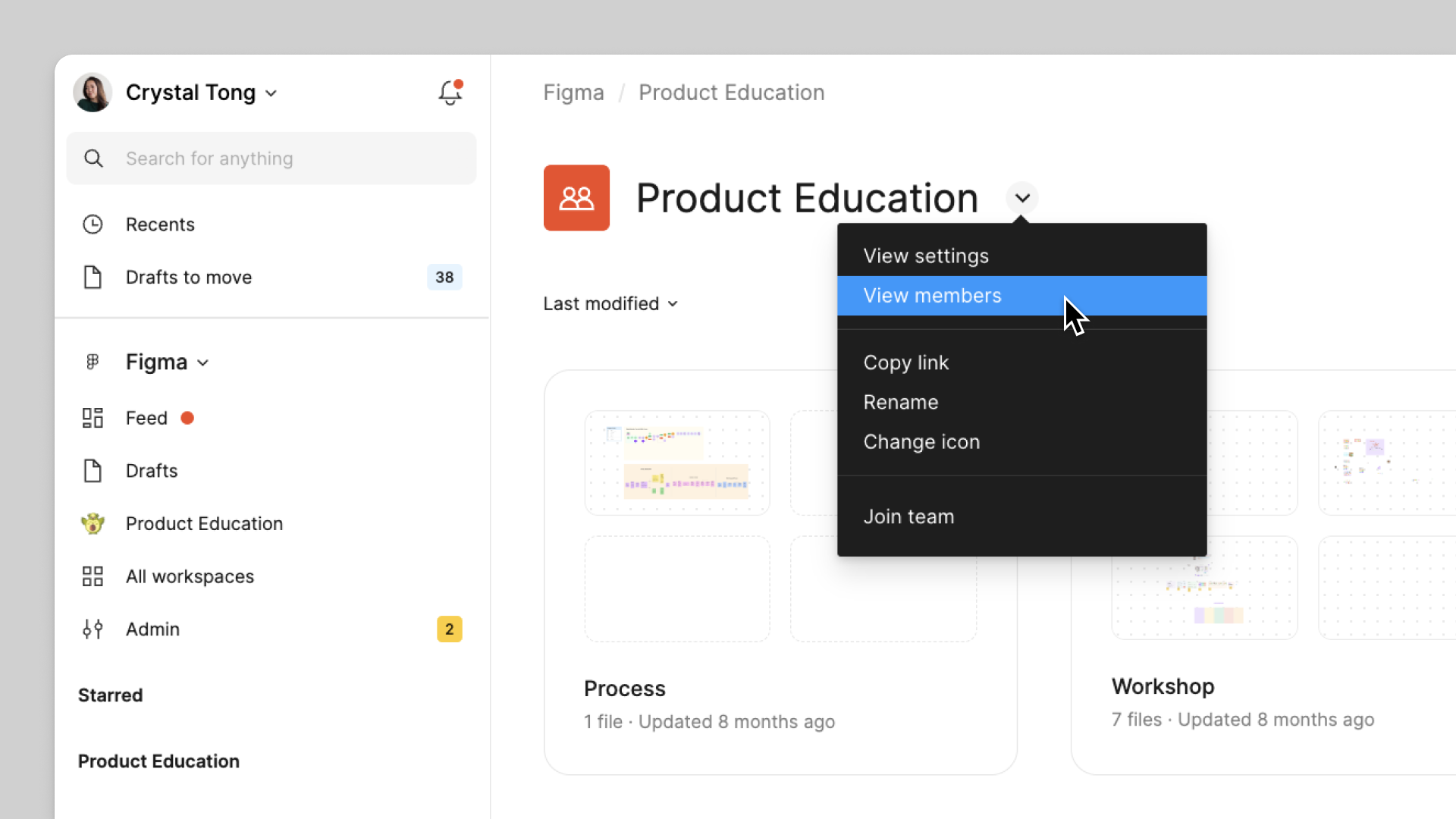The width and height of the screenshot is (1456, 819).
Task: Click Change icon in context menu
Action: 921,441
